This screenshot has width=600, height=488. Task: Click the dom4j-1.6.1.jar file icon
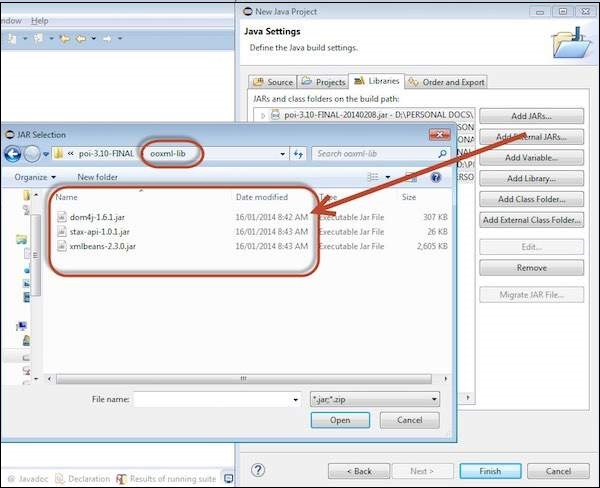coord(62,217)
